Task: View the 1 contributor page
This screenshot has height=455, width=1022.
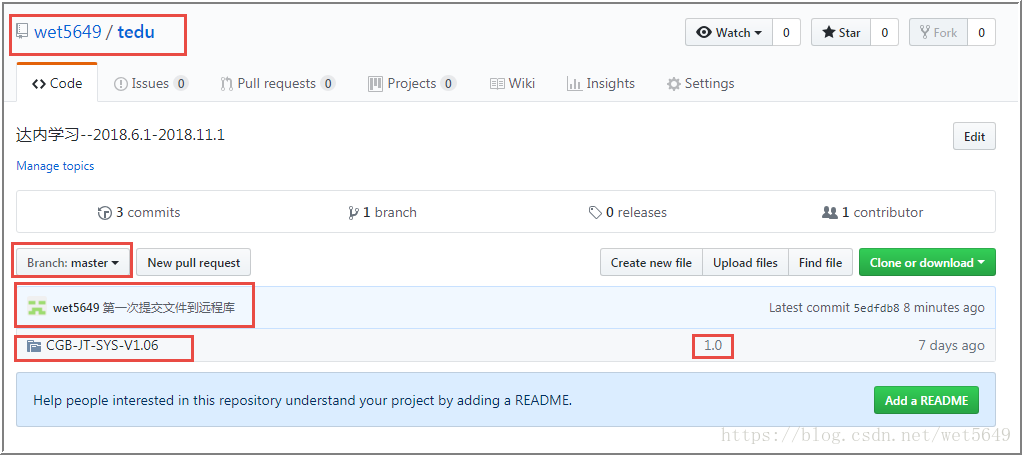Action: pos(873,213)
